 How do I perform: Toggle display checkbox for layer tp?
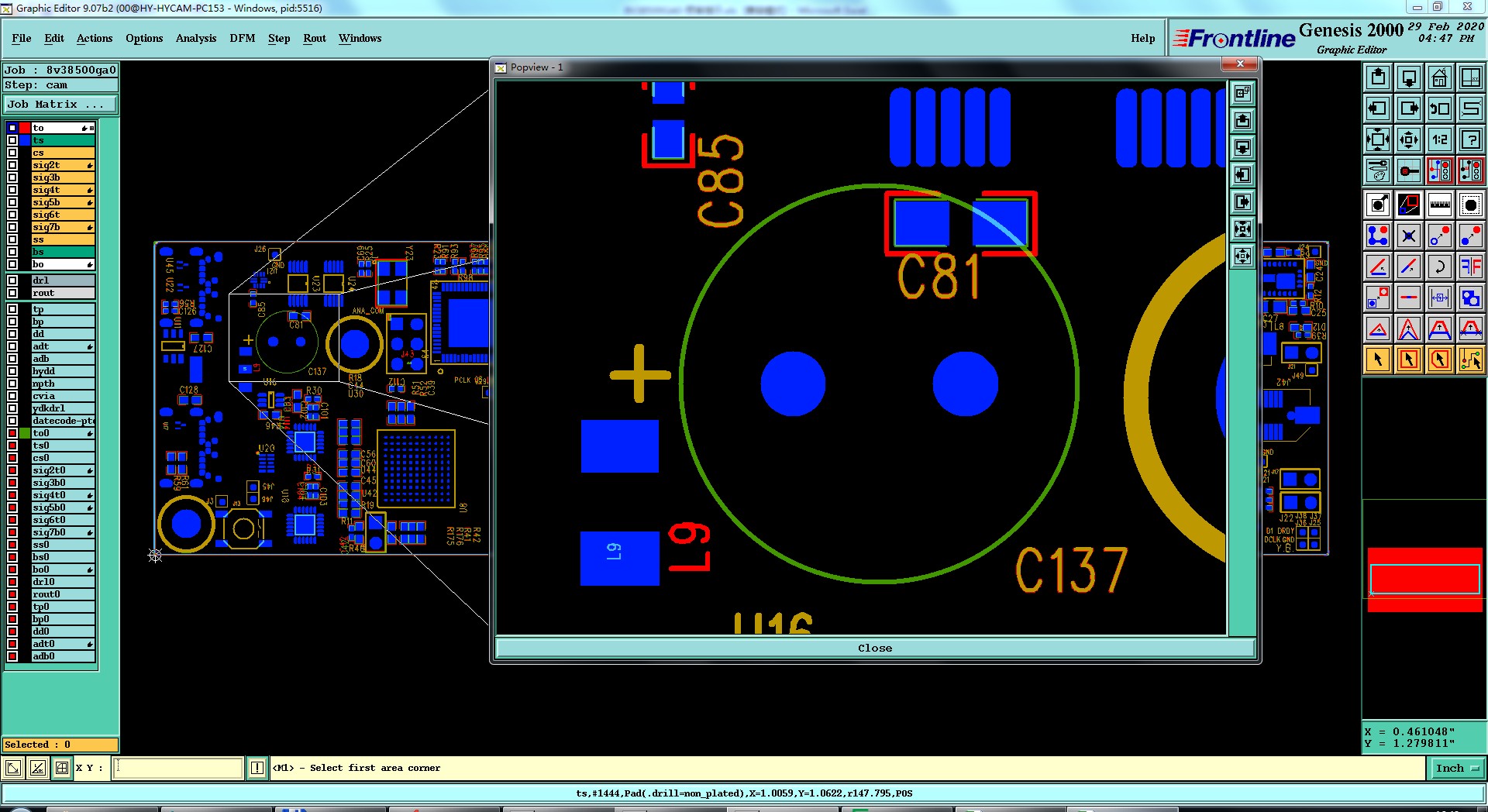pyautogui.click(x=12, y=309)
